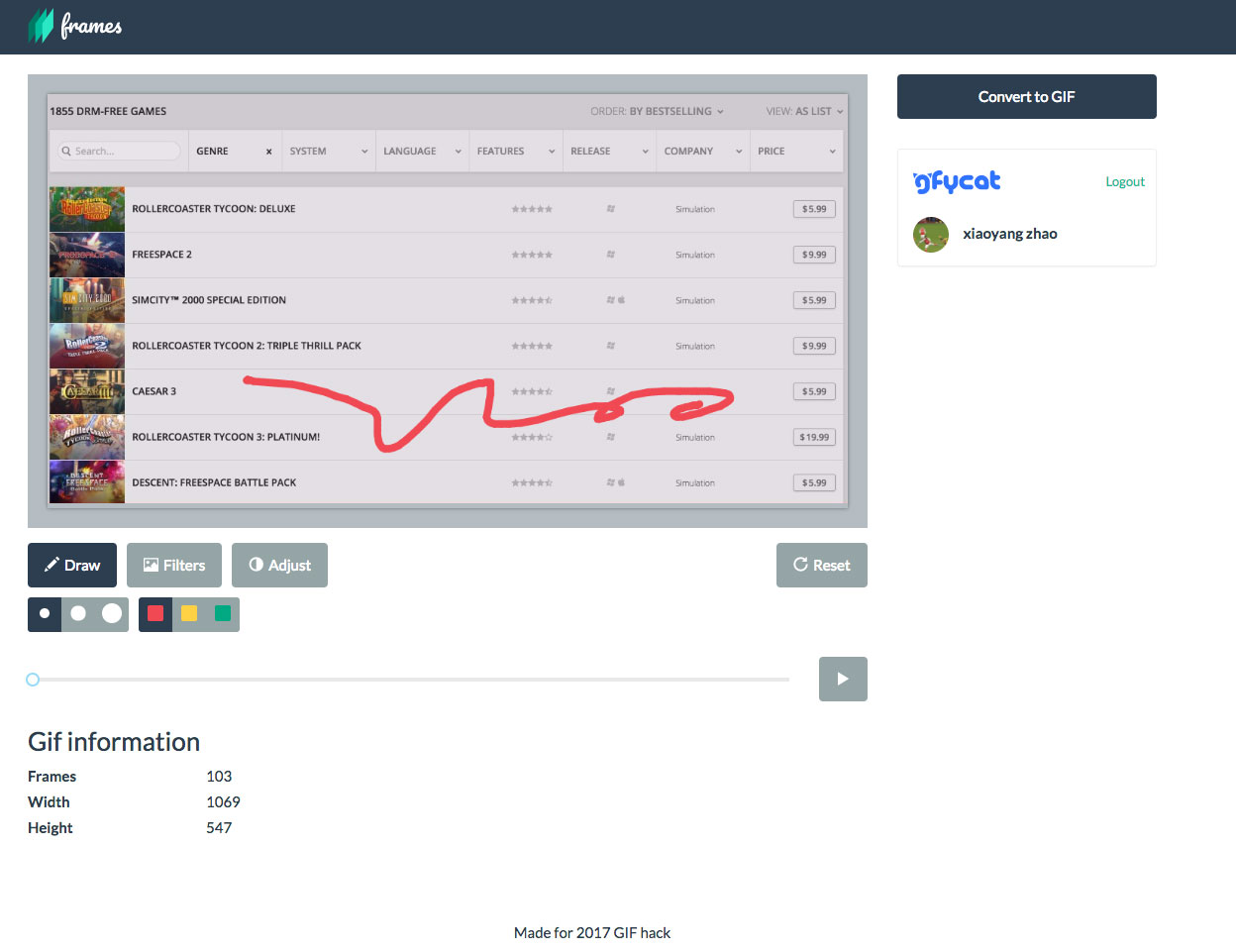The height and width of the screenshot is (952, 1236).
Task: Click the Height value 547
Action: 219,828
